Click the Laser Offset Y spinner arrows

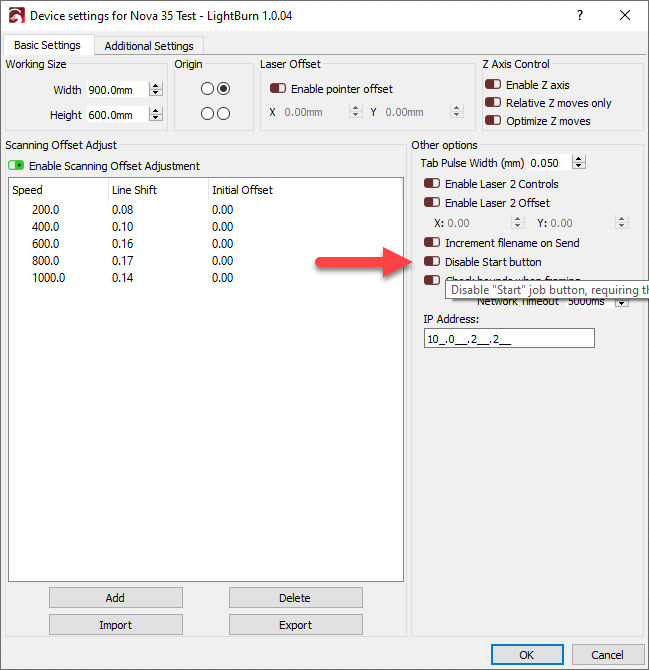tap(456, 112)
